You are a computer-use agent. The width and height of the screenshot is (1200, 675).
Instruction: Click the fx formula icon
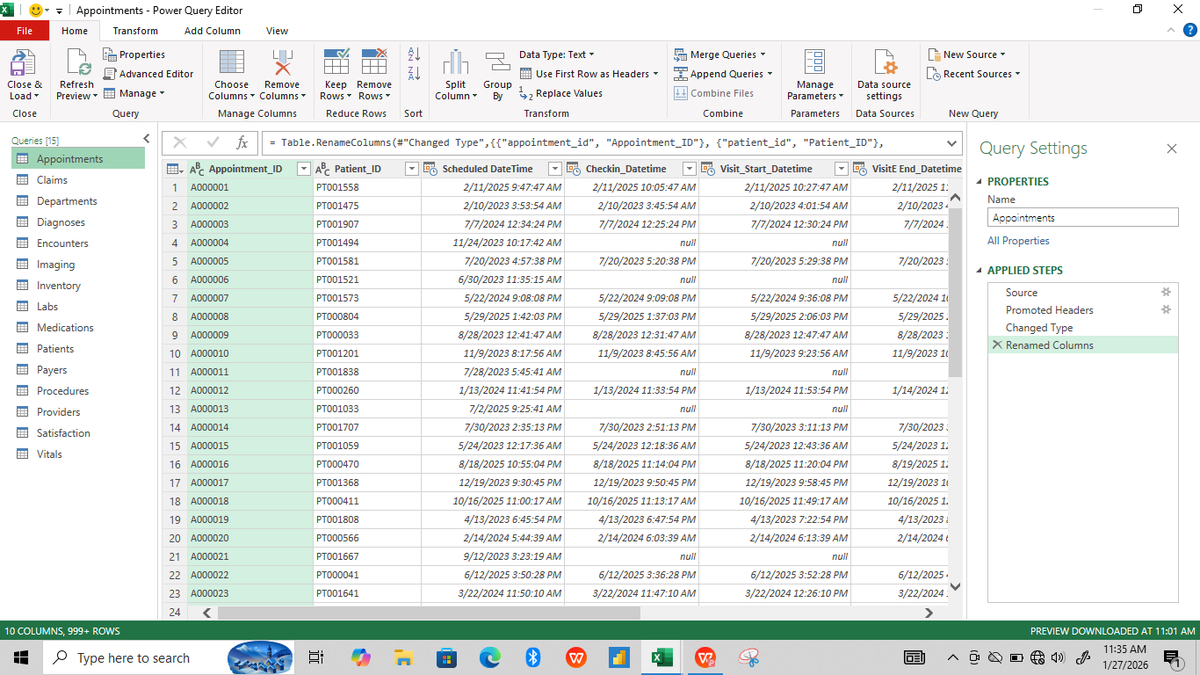[242, 143]
